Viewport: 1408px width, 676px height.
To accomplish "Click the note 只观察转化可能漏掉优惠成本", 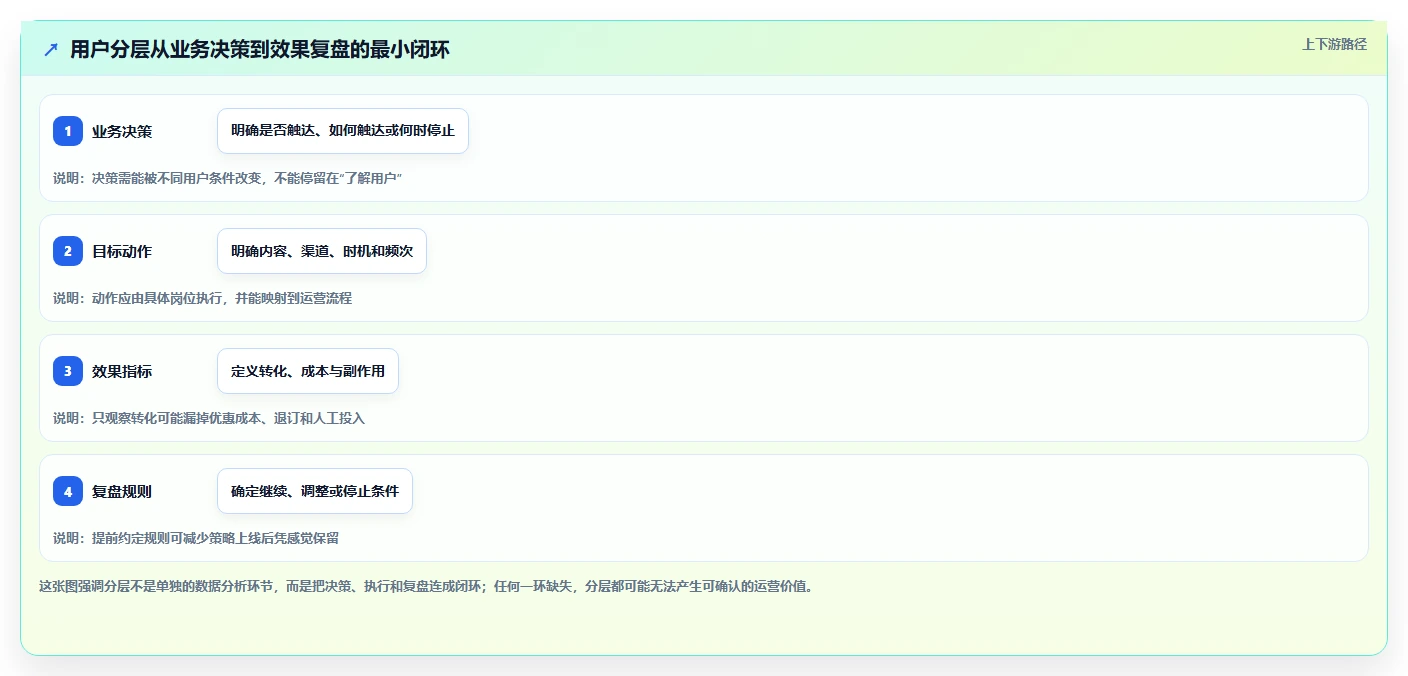I will [x=209, y=418].
